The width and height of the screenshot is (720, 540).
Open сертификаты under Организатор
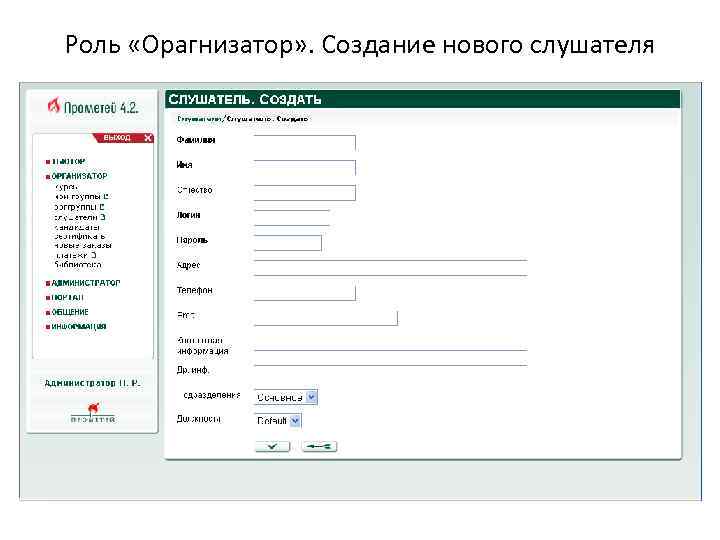(80, 236)
